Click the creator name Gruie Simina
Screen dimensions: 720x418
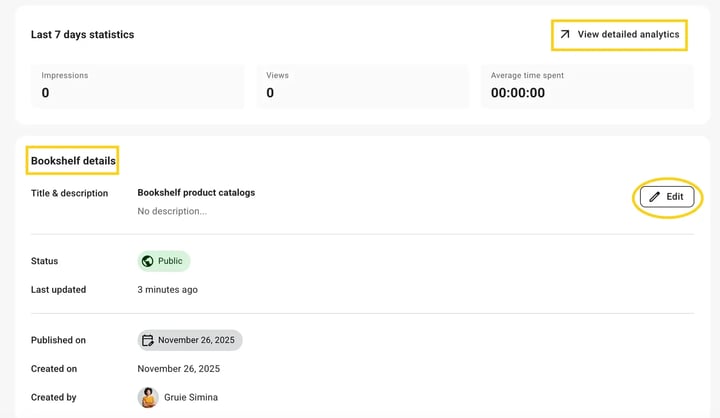pos(191,397)
